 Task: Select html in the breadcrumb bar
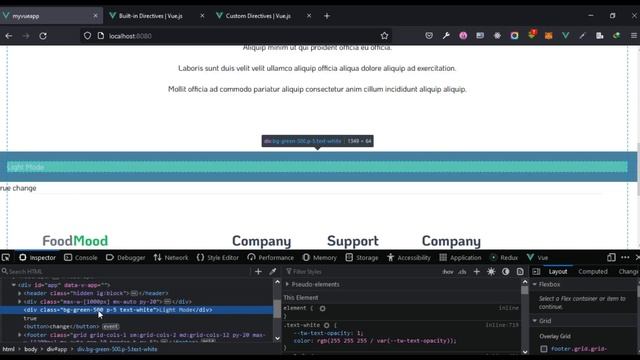(8, 349)
